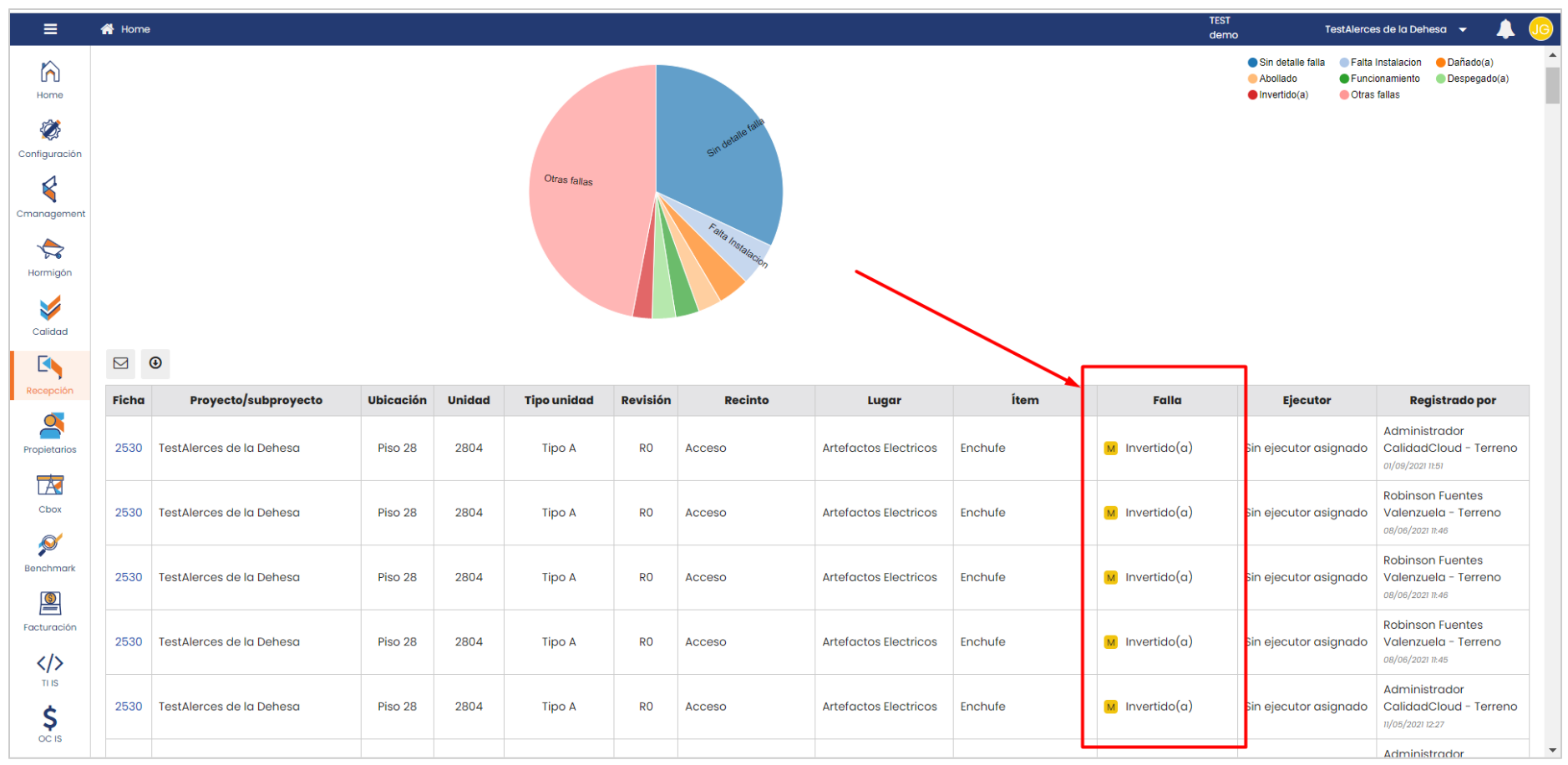Sort by the Proyecto/subproyecto column header

[x=256, y=400]
